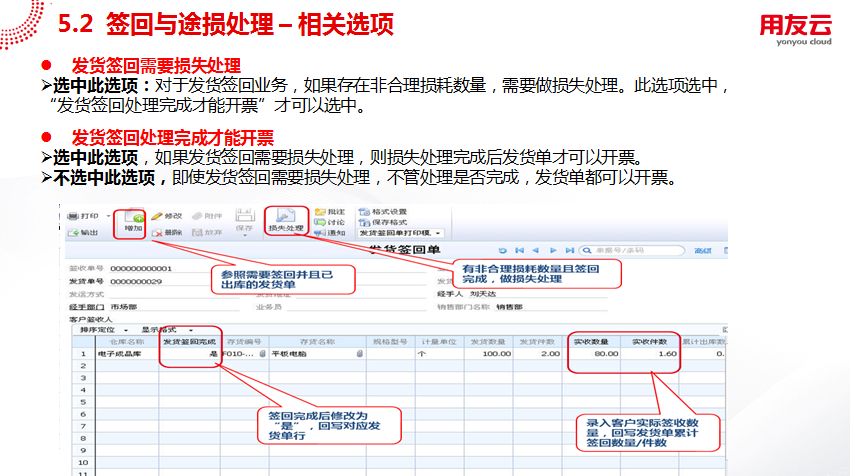Click the 批注 annotation icon

coord(320,211)
